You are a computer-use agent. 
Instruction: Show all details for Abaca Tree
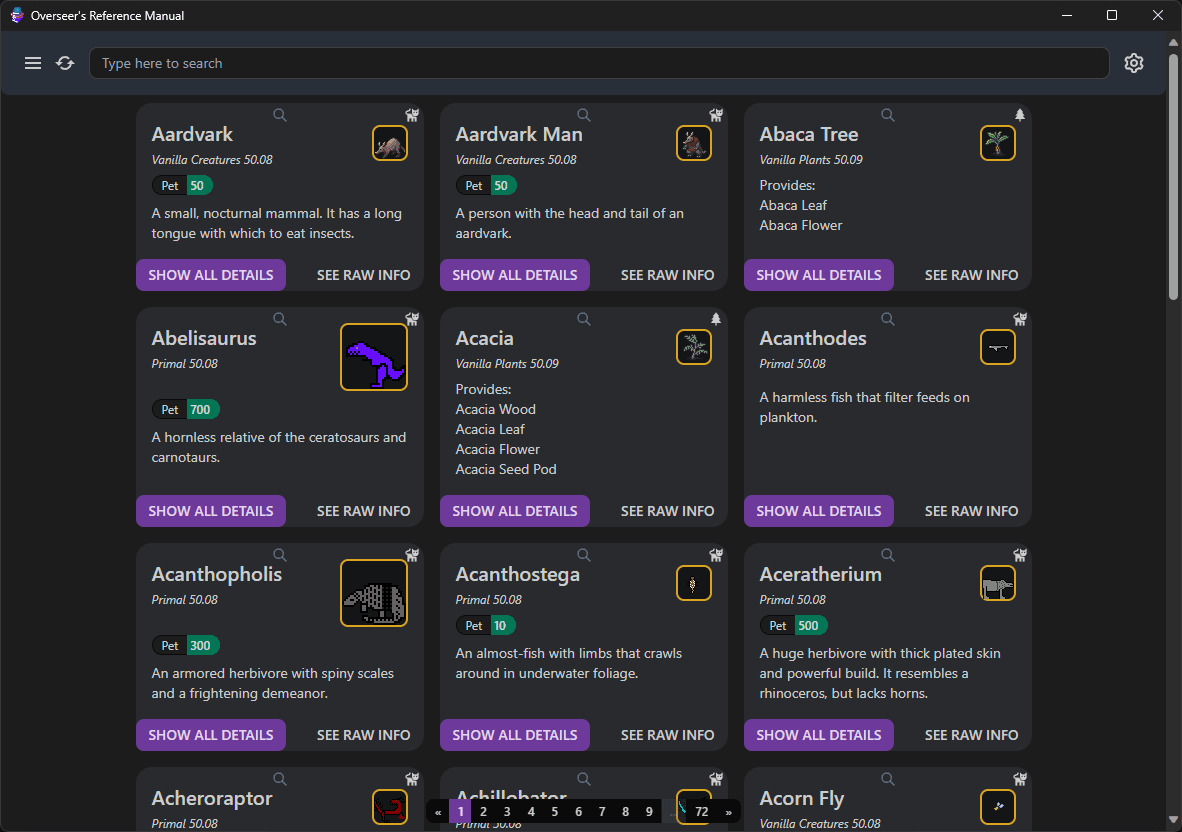[x=819, y=275]
